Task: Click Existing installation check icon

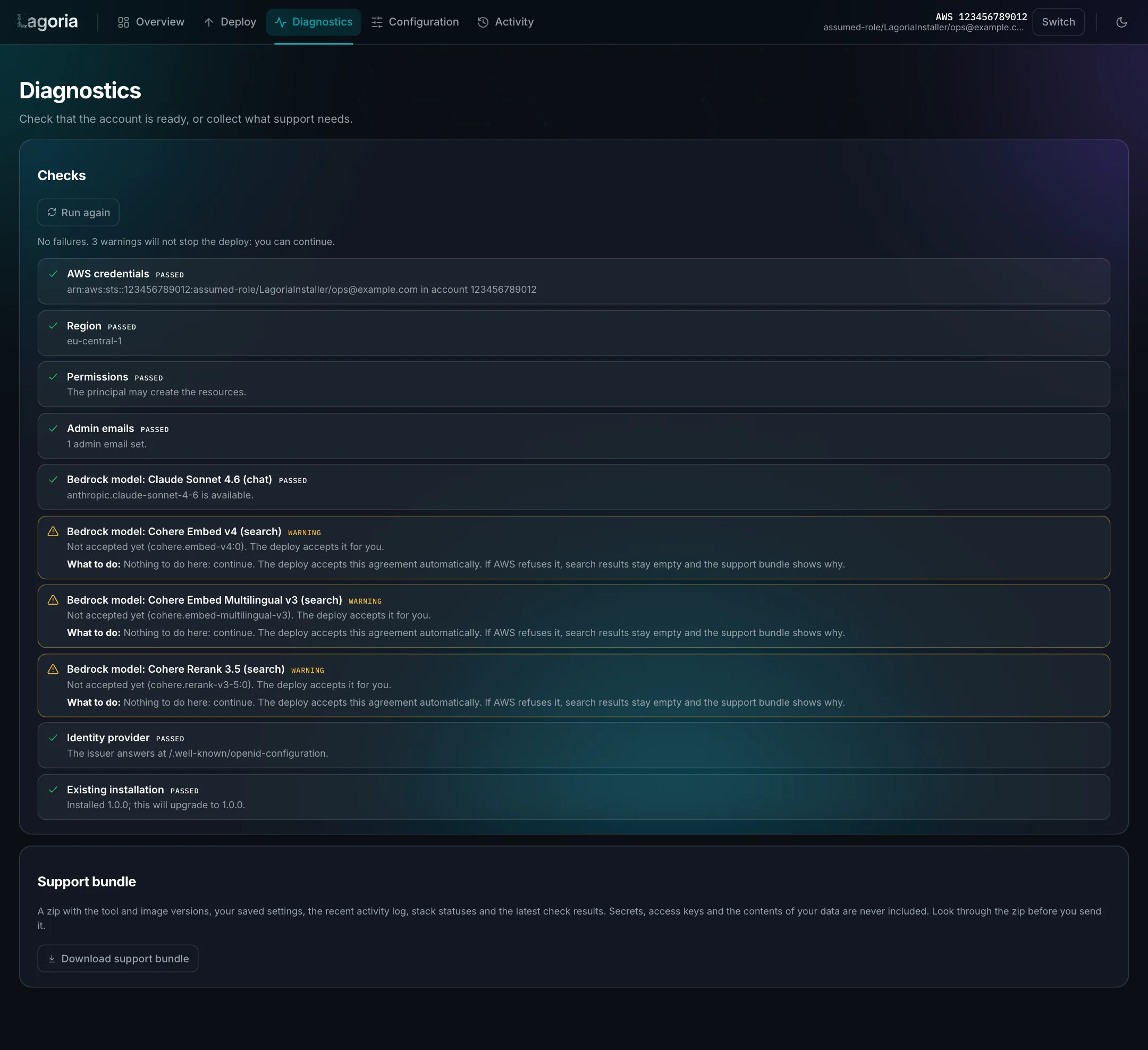Action: tap(53, 790)
